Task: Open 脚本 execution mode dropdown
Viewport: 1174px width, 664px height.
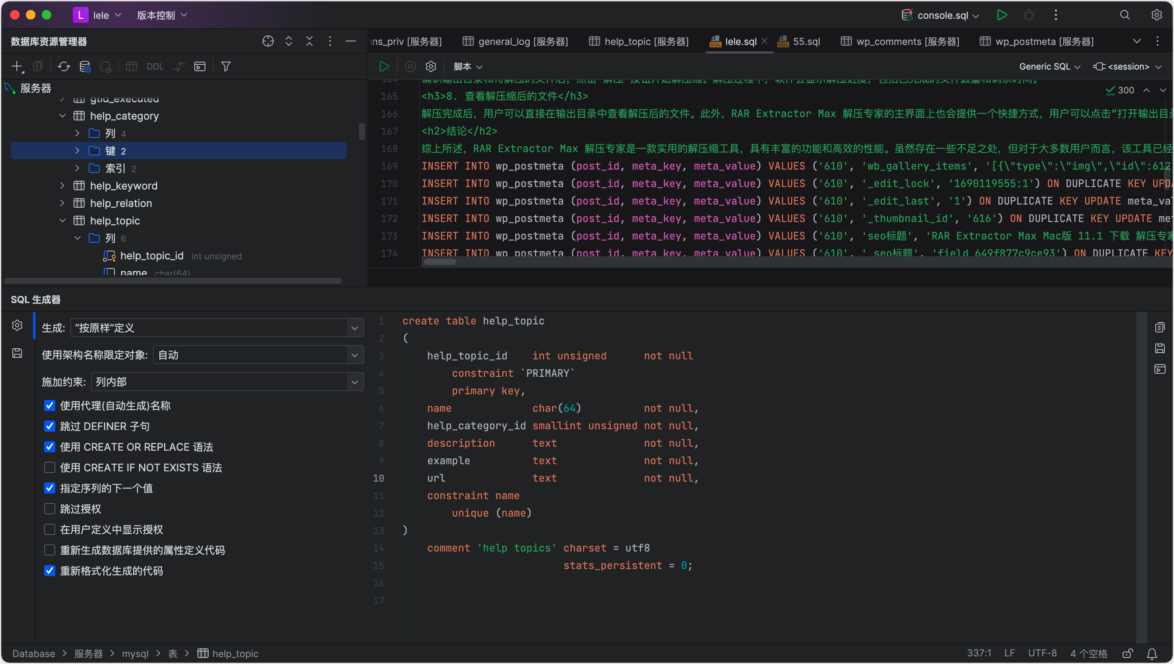Action: point(468,67)
